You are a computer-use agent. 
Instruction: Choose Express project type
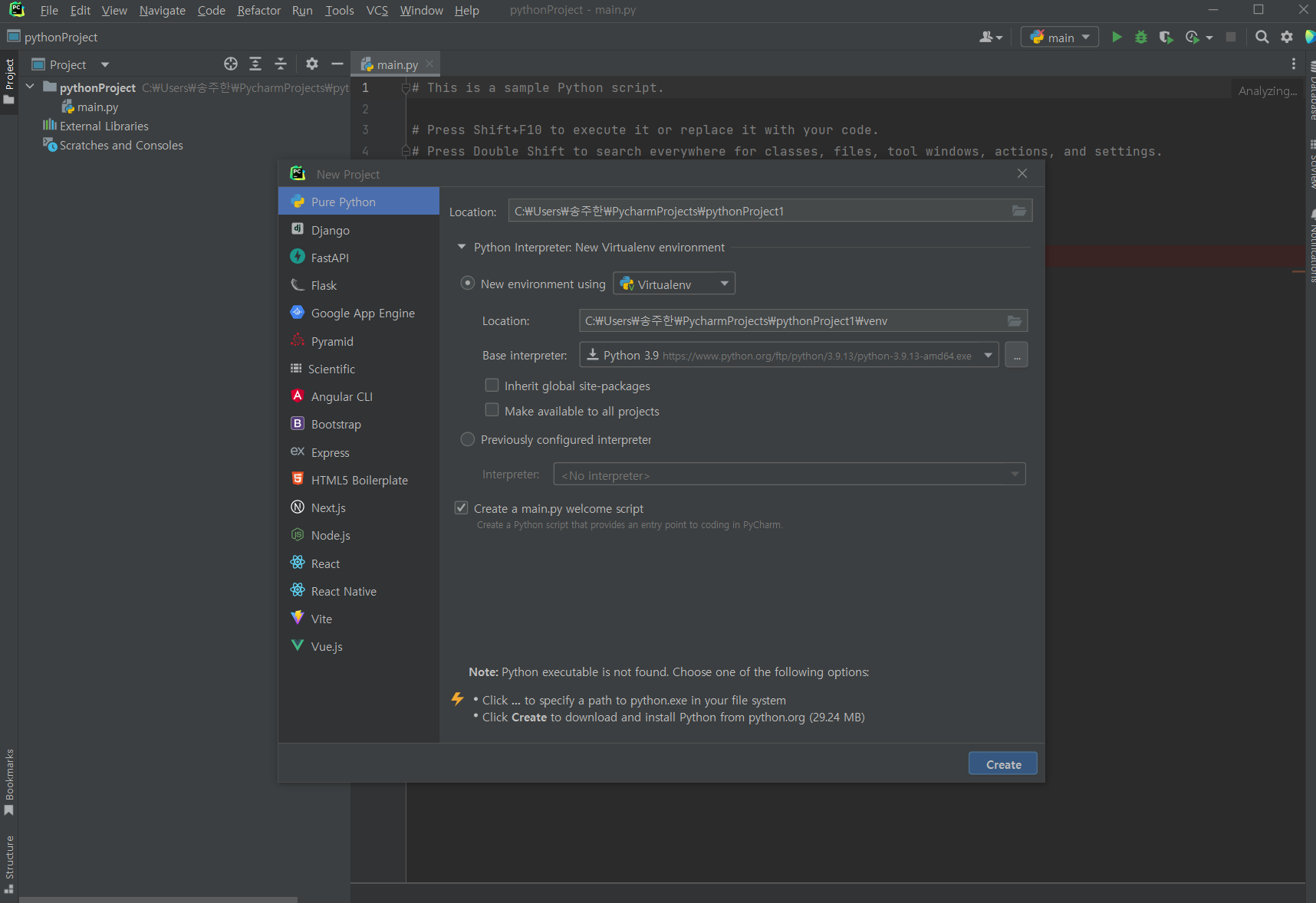tap(359, 452)
